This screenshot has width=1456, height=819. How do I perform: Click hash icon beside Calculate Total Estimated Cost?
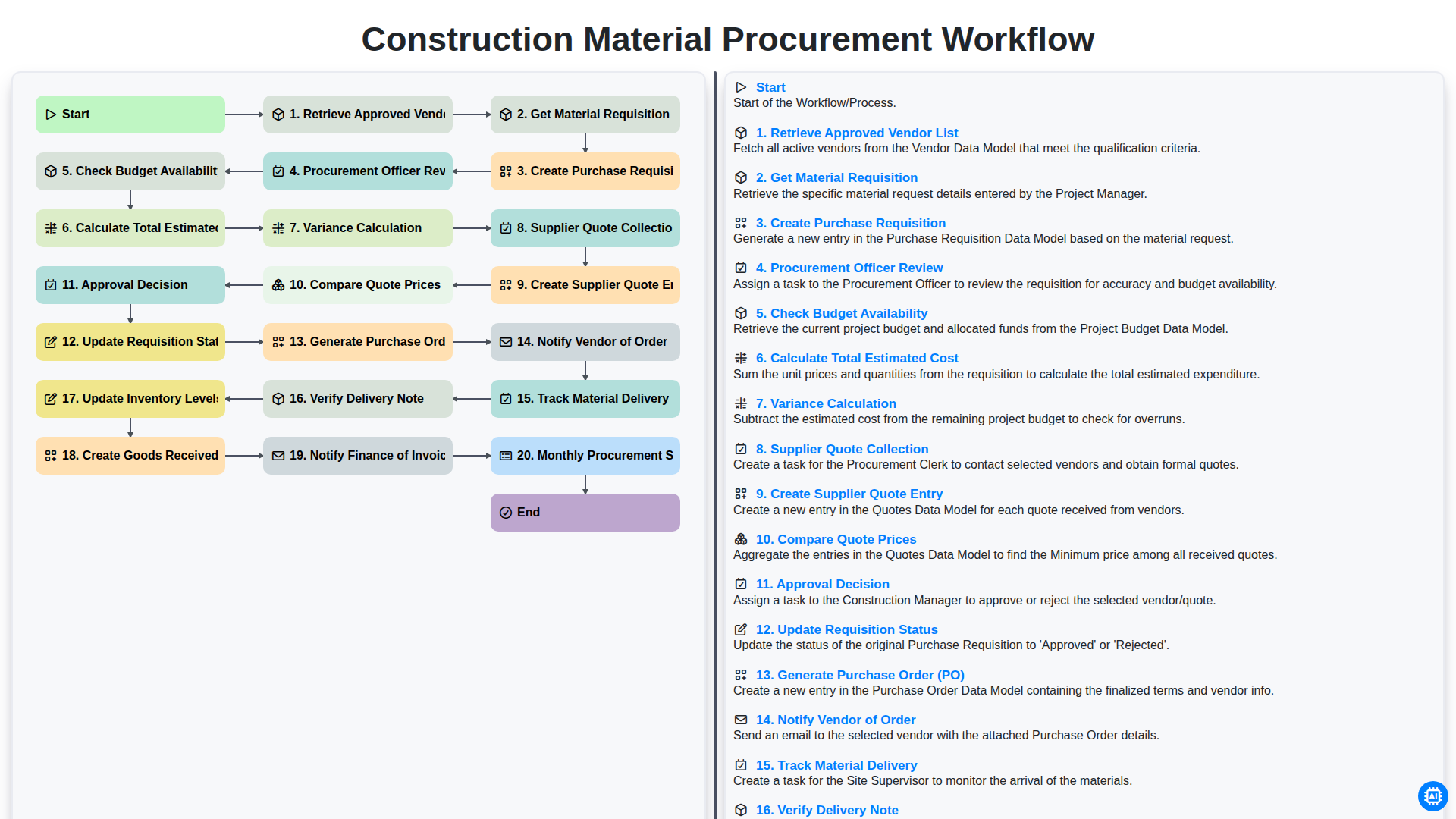741,358
